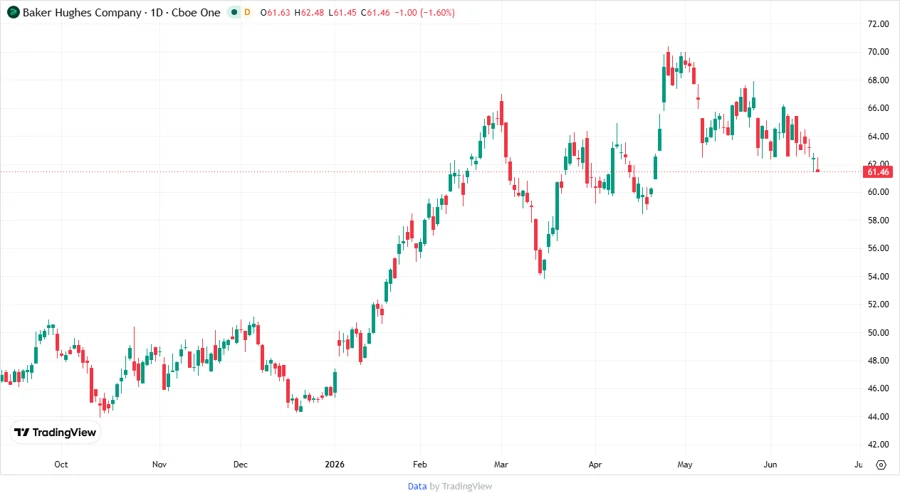Click the 48.00 price axis label
Viewport: 900px width, 498px height.
tap(878, 360)
